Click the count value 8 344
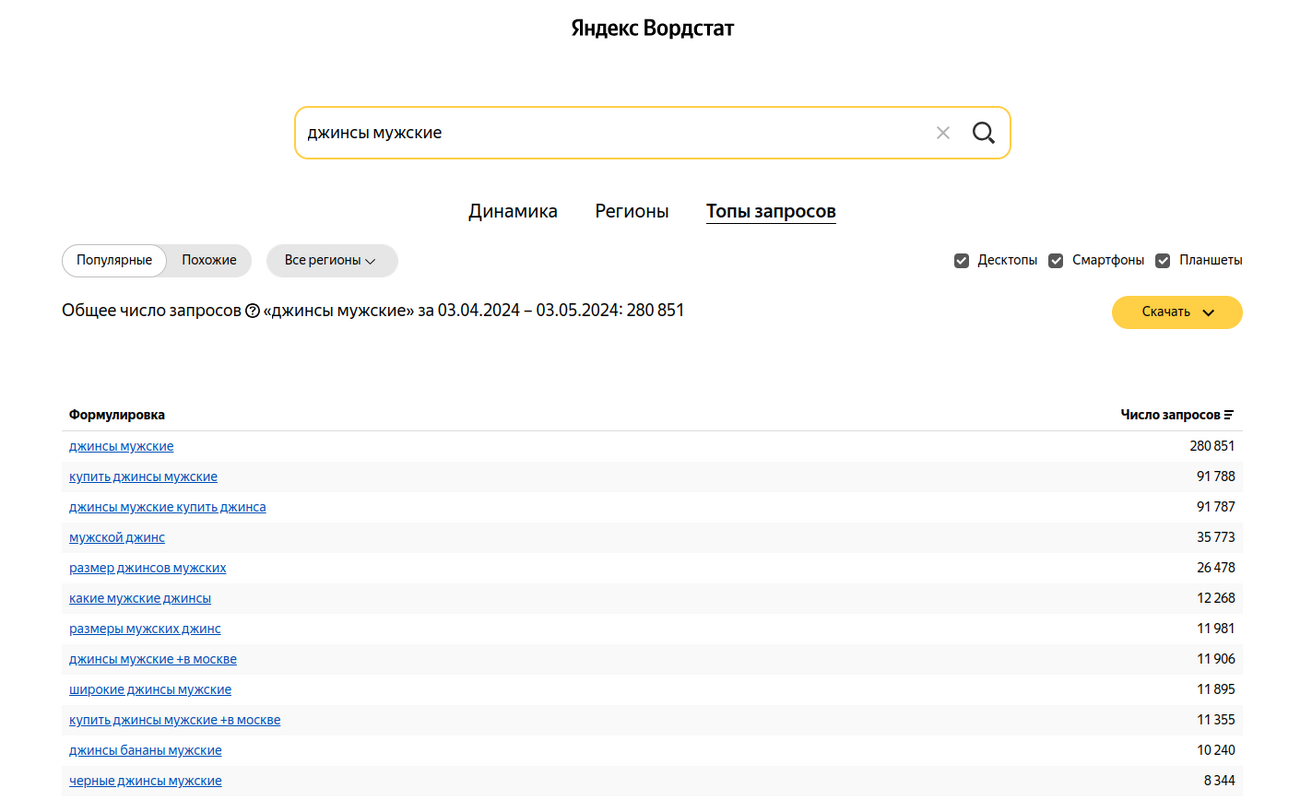 [1219, 781]
